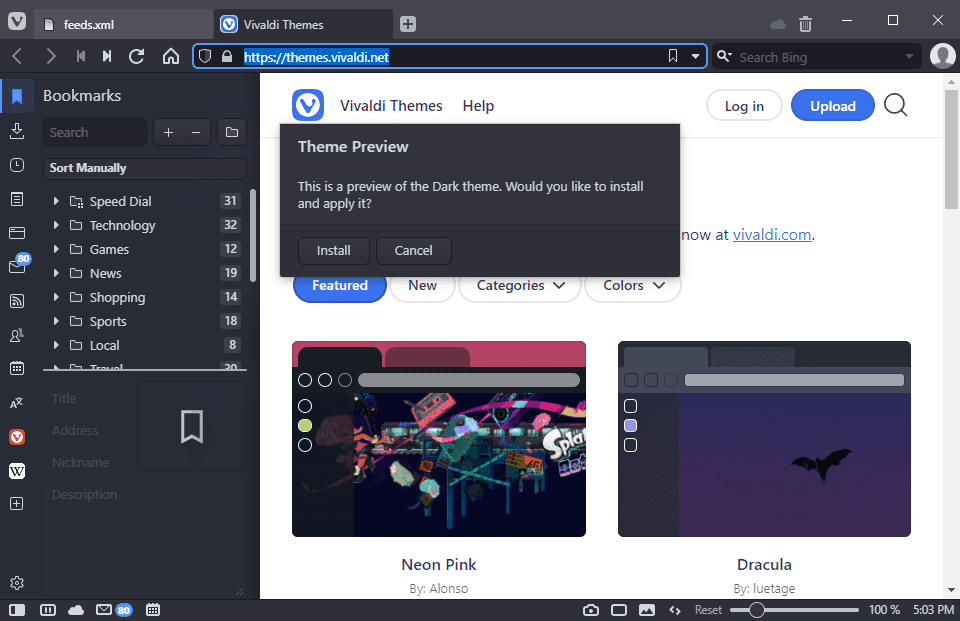Open the Vivaldi web panel
The width and height of the screenshot is (960, 621).
pyautogui.click(x=17, y=437)
